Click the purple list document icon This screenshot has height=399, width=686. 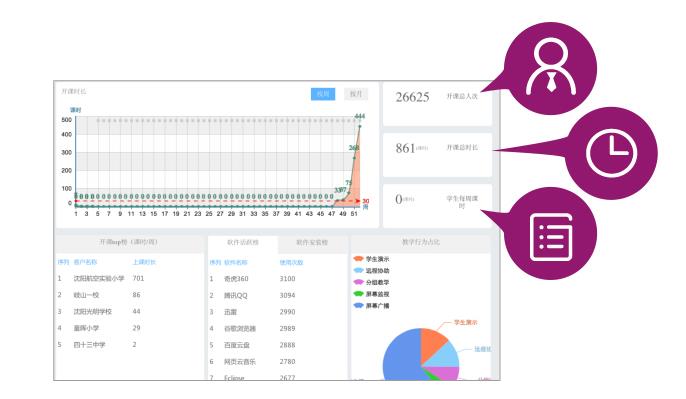click(551, 237)
